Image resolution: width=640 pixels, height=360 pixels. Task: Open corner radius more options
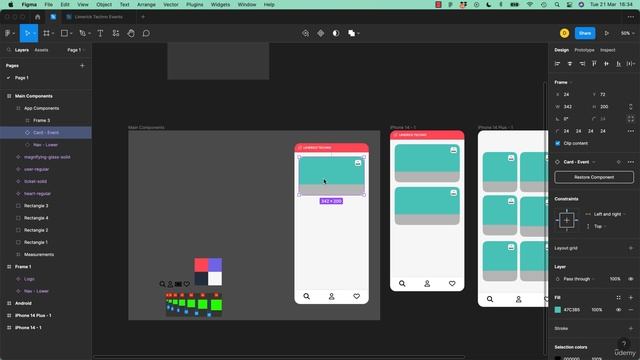point(631,131)
